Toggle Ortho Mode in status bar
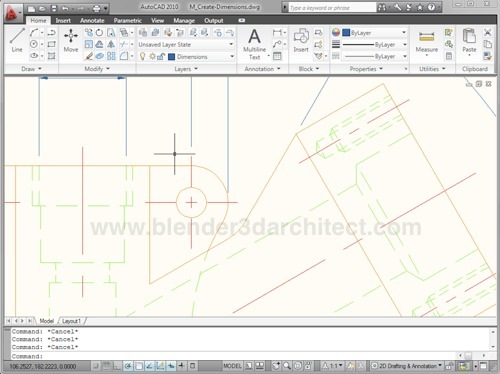 117,366
